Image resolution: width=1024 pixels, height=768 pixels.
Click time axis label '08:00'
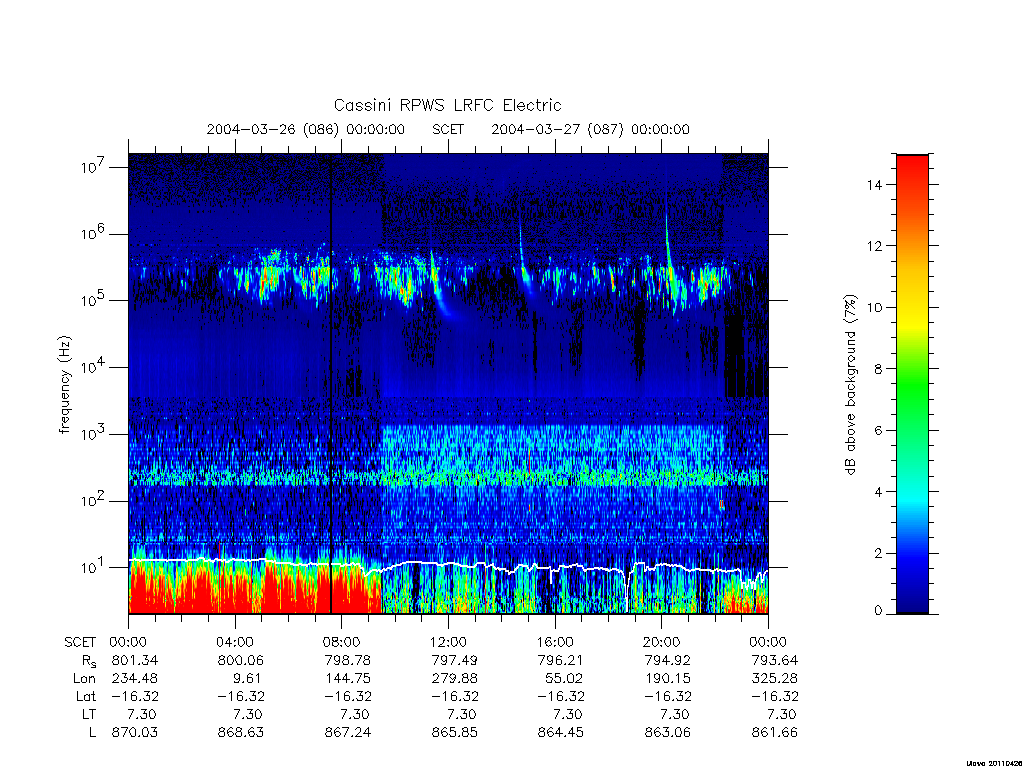pyautogui.click(x=341, y=642)
